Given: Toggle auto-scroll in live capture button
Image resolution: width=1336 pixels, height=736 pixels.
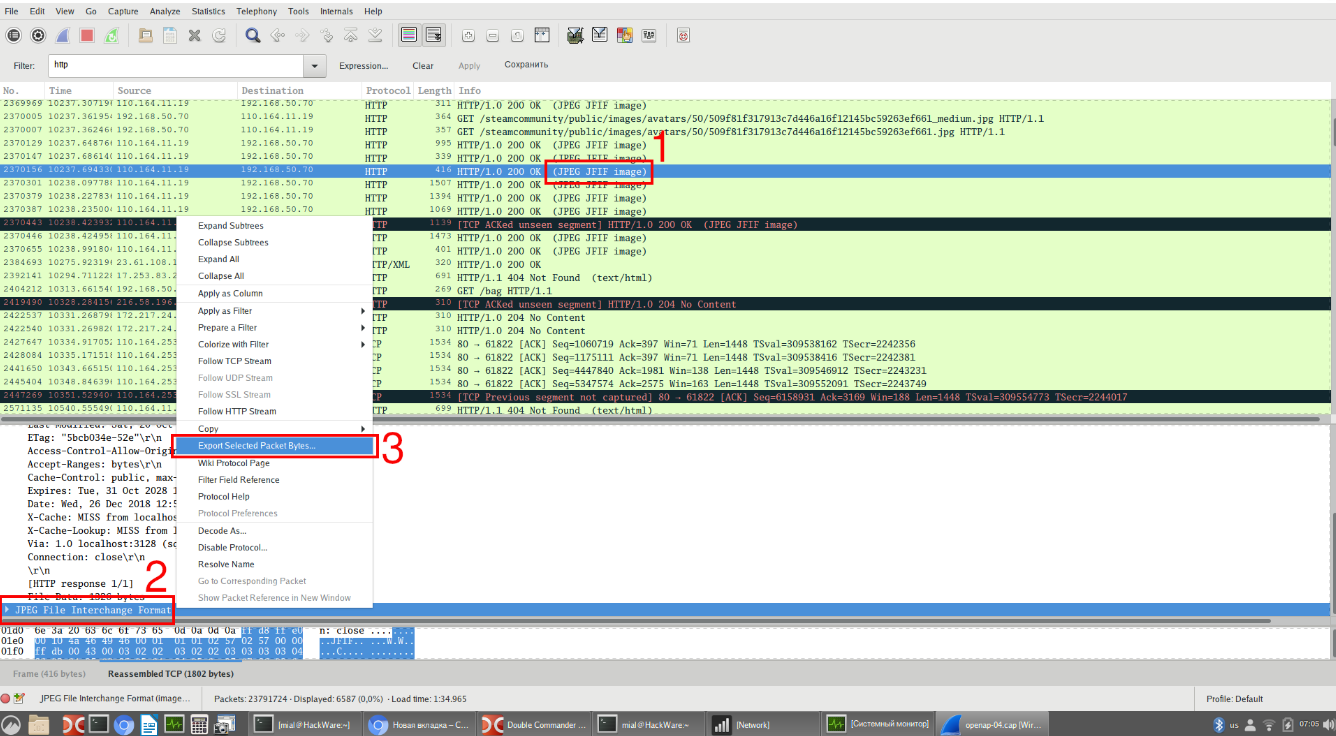Looking at the screenshot, I should click(434, 35).
